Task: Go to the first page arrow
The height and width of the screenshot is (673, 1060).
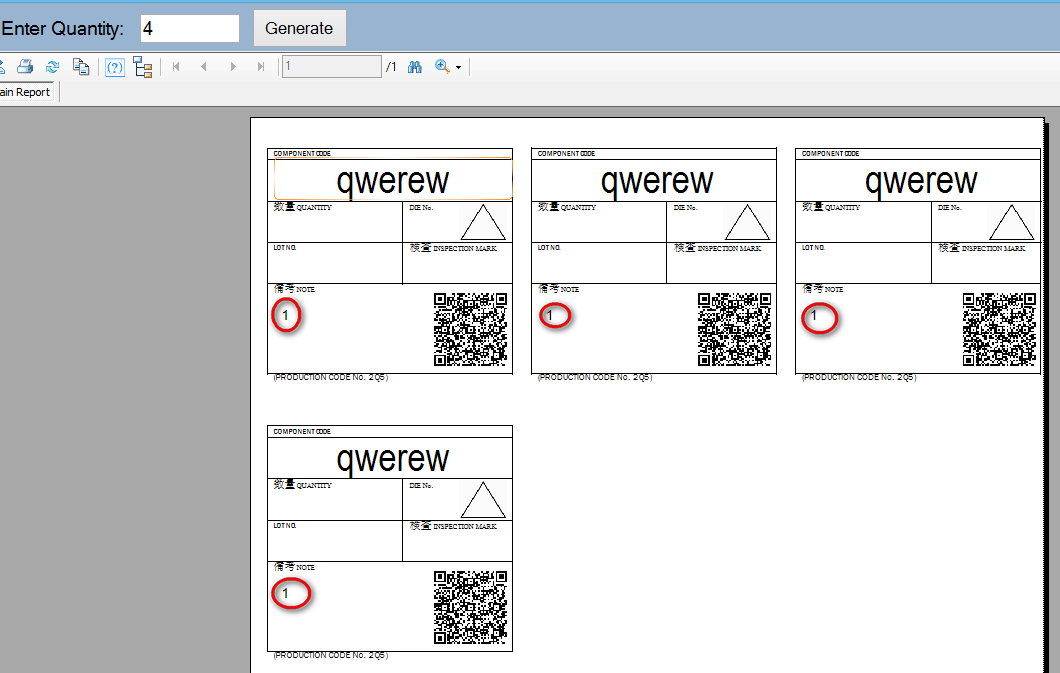Action: pos(176,66)
